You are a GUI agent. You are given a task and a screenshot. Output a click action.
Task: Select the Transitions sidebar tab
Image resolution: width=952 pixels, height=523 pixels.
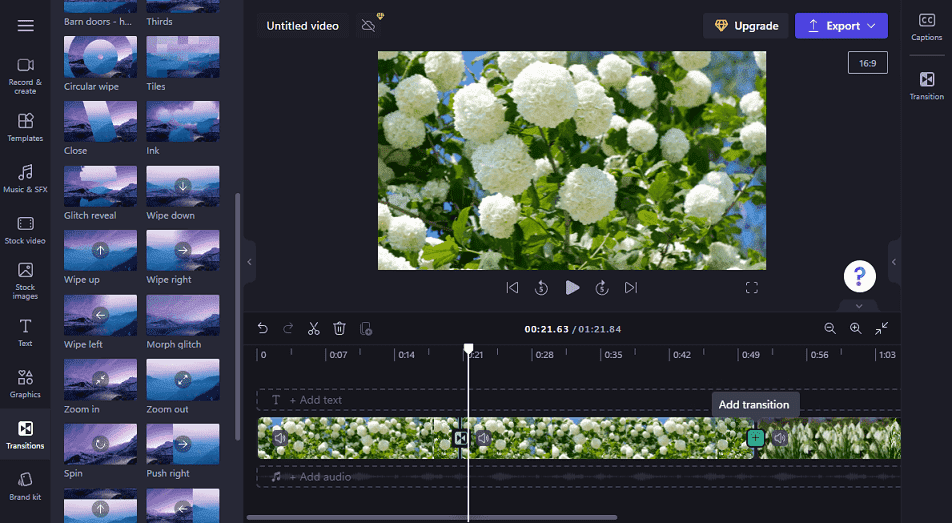pyautogui.click(x=25, y=435)
